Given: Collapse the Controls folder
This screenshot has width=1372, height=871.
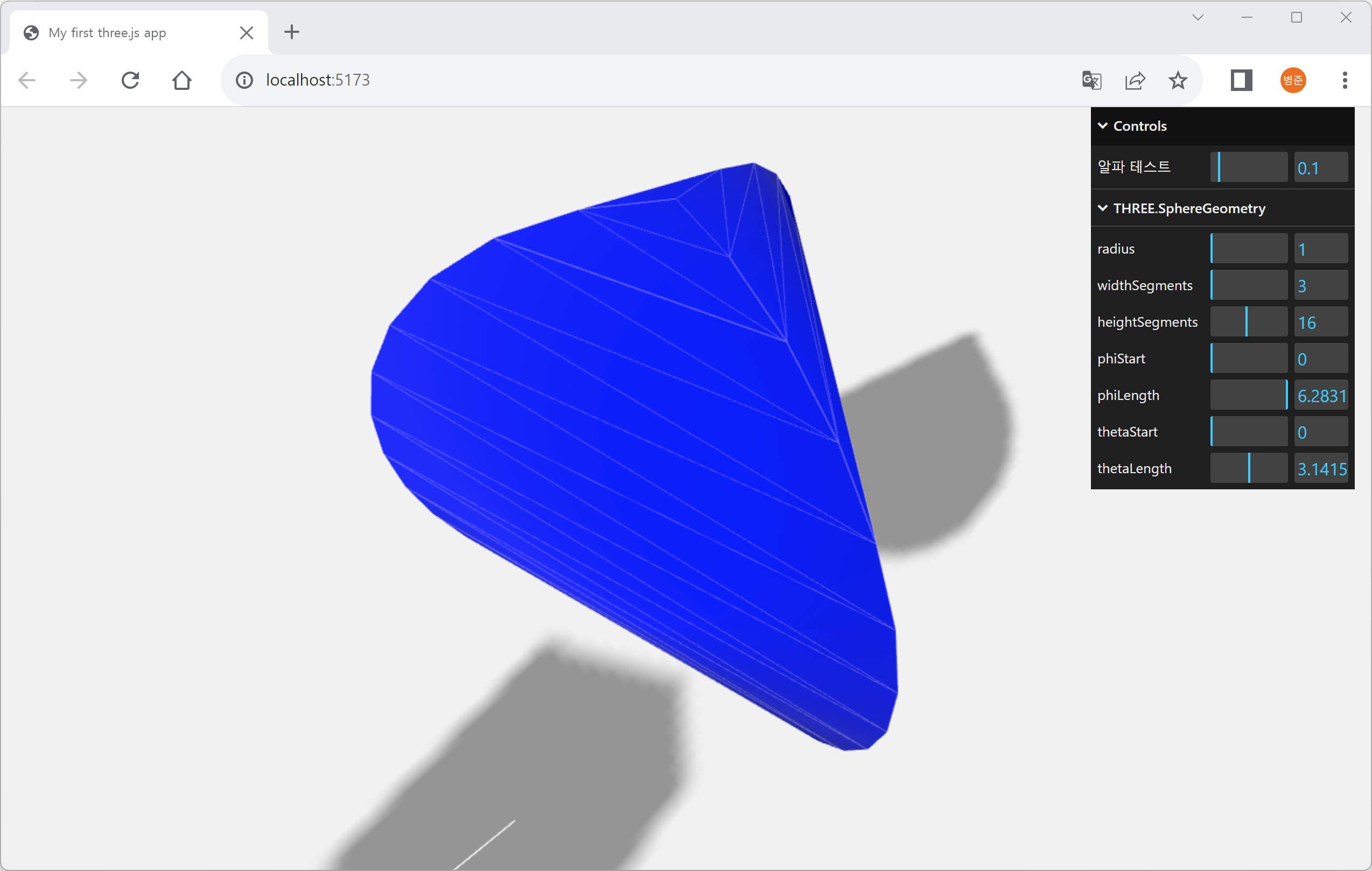Looking at the screenshot, I should tap(1139, 126).
